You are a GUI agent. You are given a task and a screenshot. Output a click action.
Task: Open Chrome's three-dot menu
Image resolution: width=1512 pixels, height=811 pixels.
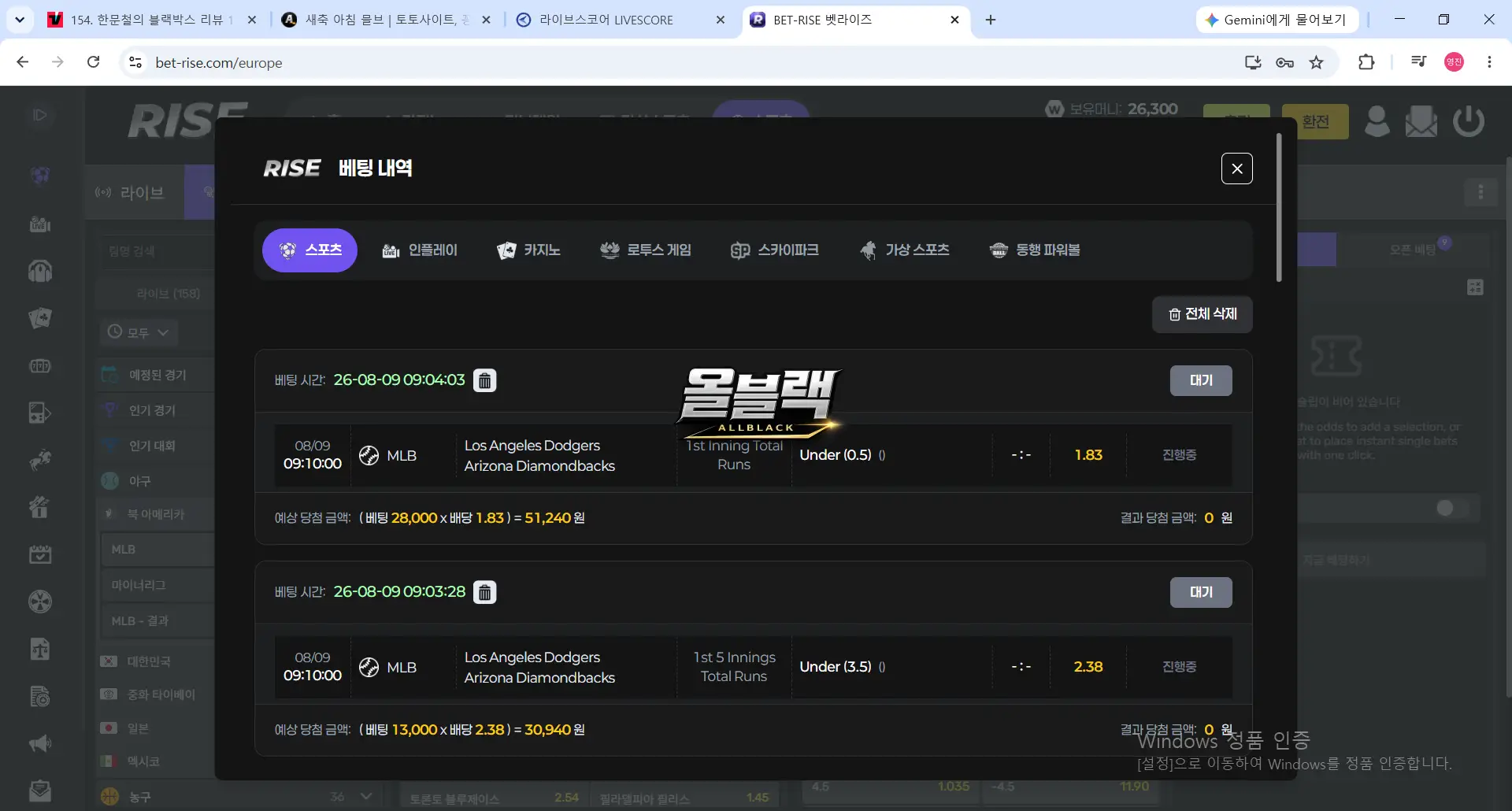pos(1489,62)
